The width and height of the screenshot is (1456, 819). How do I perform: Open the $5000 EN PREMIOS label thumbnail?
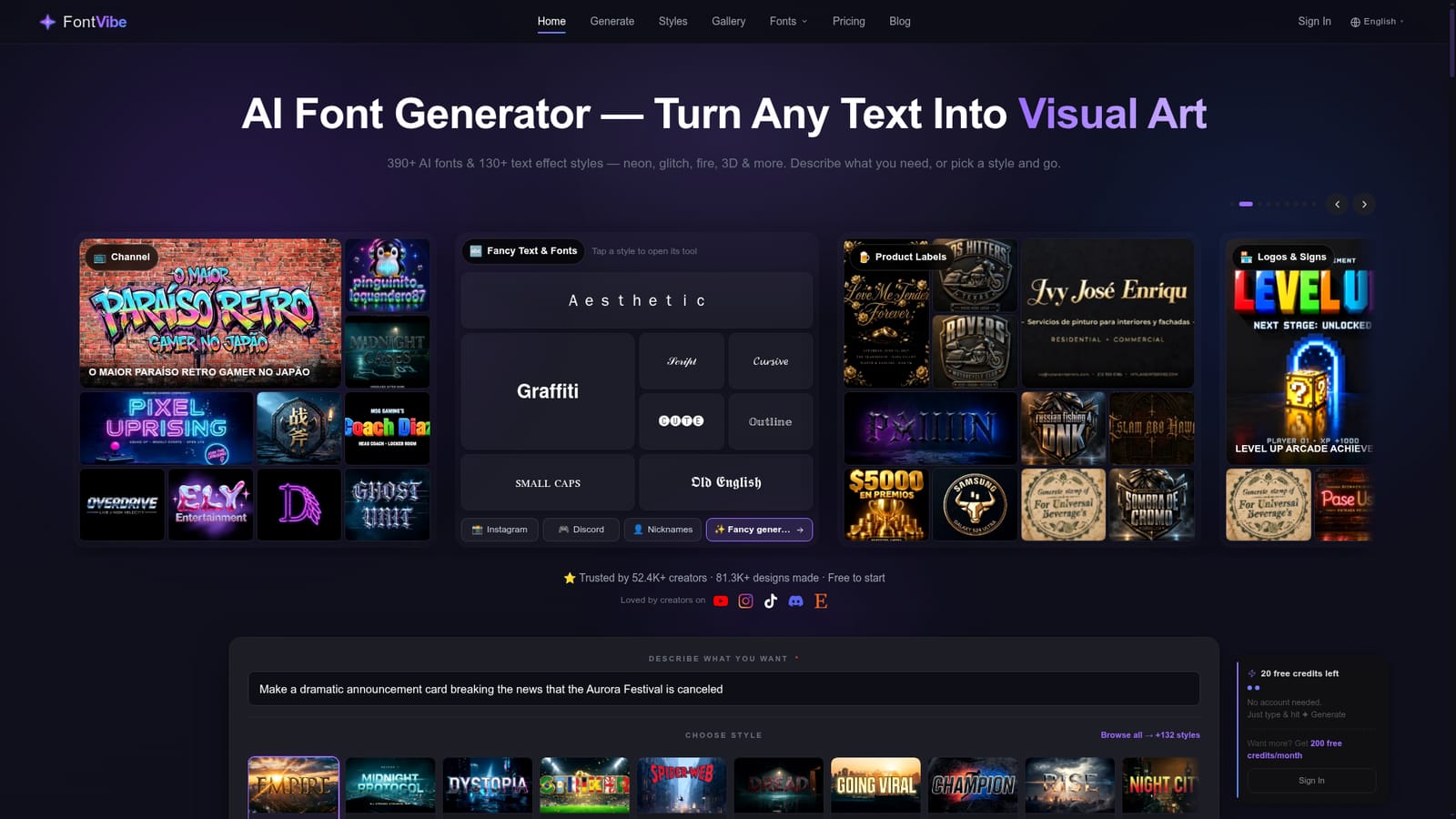click(x=886, y=505)
